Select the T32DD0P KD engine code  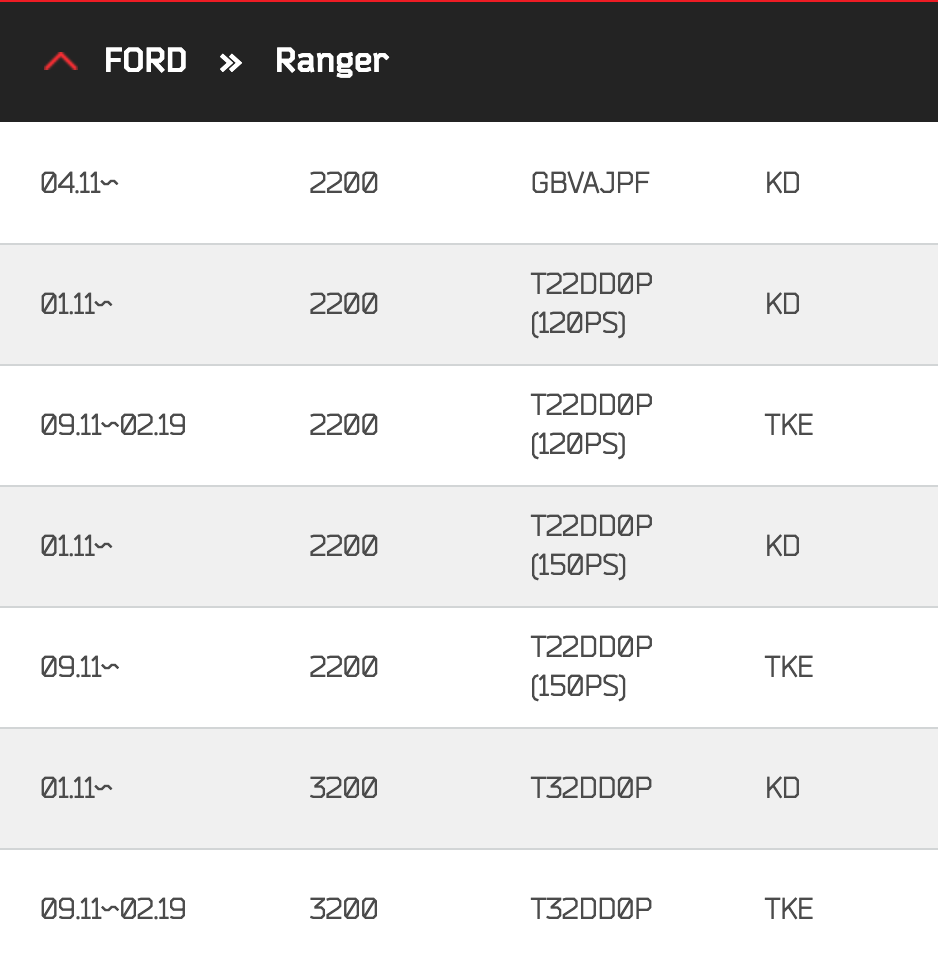pyautogui.click(x=591, y=788)
